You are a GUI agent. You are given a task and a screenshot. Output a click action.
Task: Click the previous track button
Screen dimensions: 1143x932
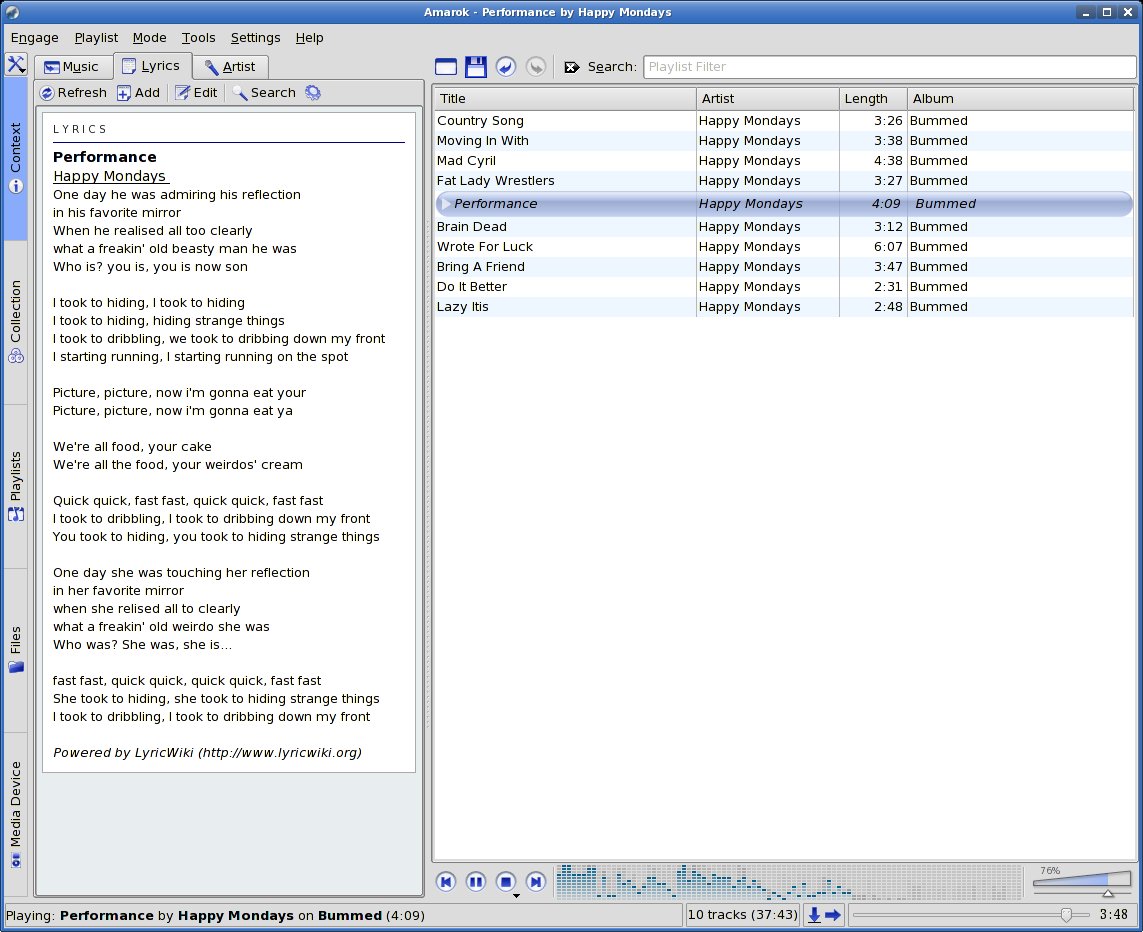[446, 882]
